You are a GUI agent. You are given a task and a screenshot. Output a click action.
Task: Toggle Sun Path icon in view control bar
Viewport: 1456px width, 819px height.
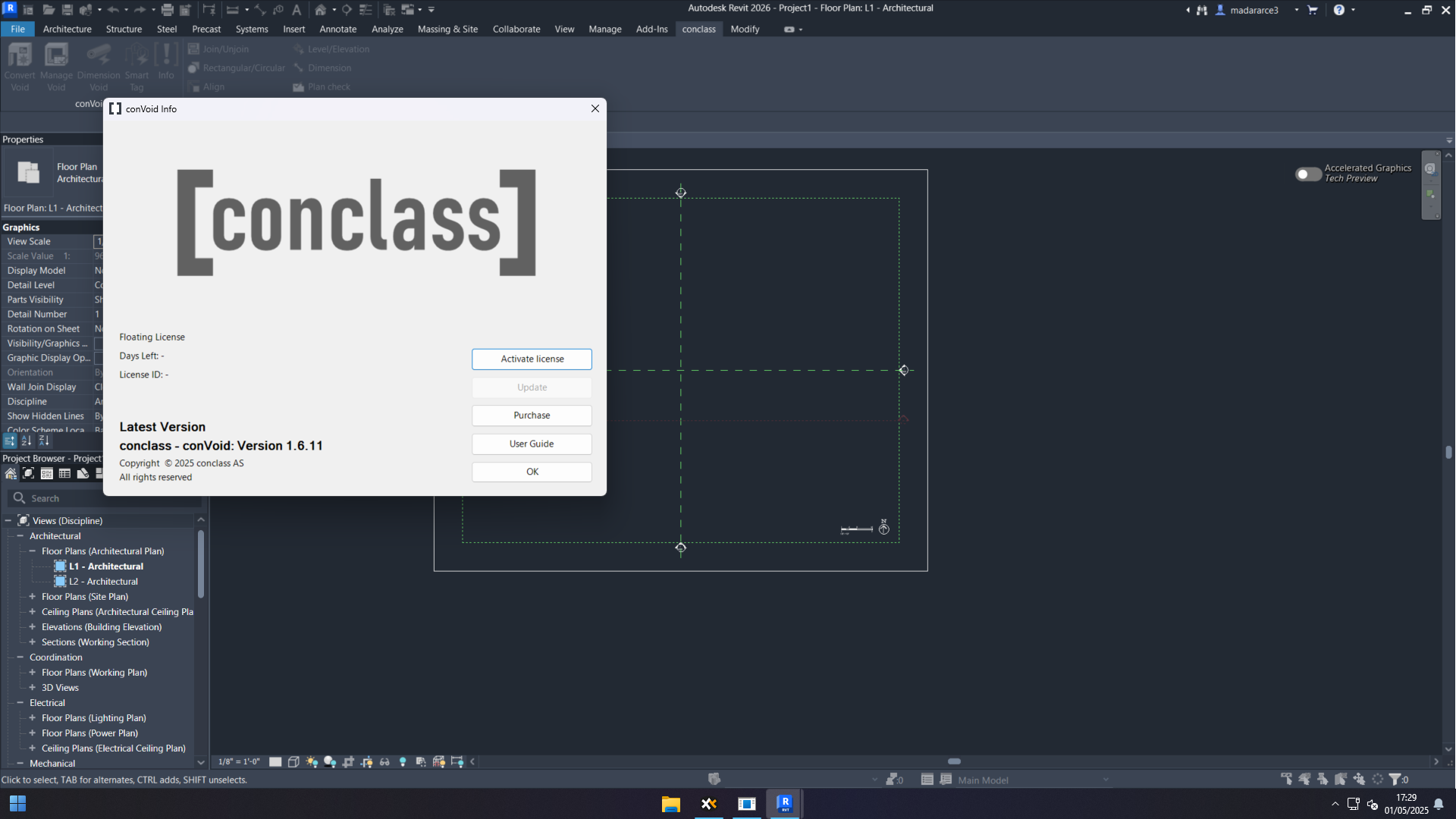tap(312, 761)
